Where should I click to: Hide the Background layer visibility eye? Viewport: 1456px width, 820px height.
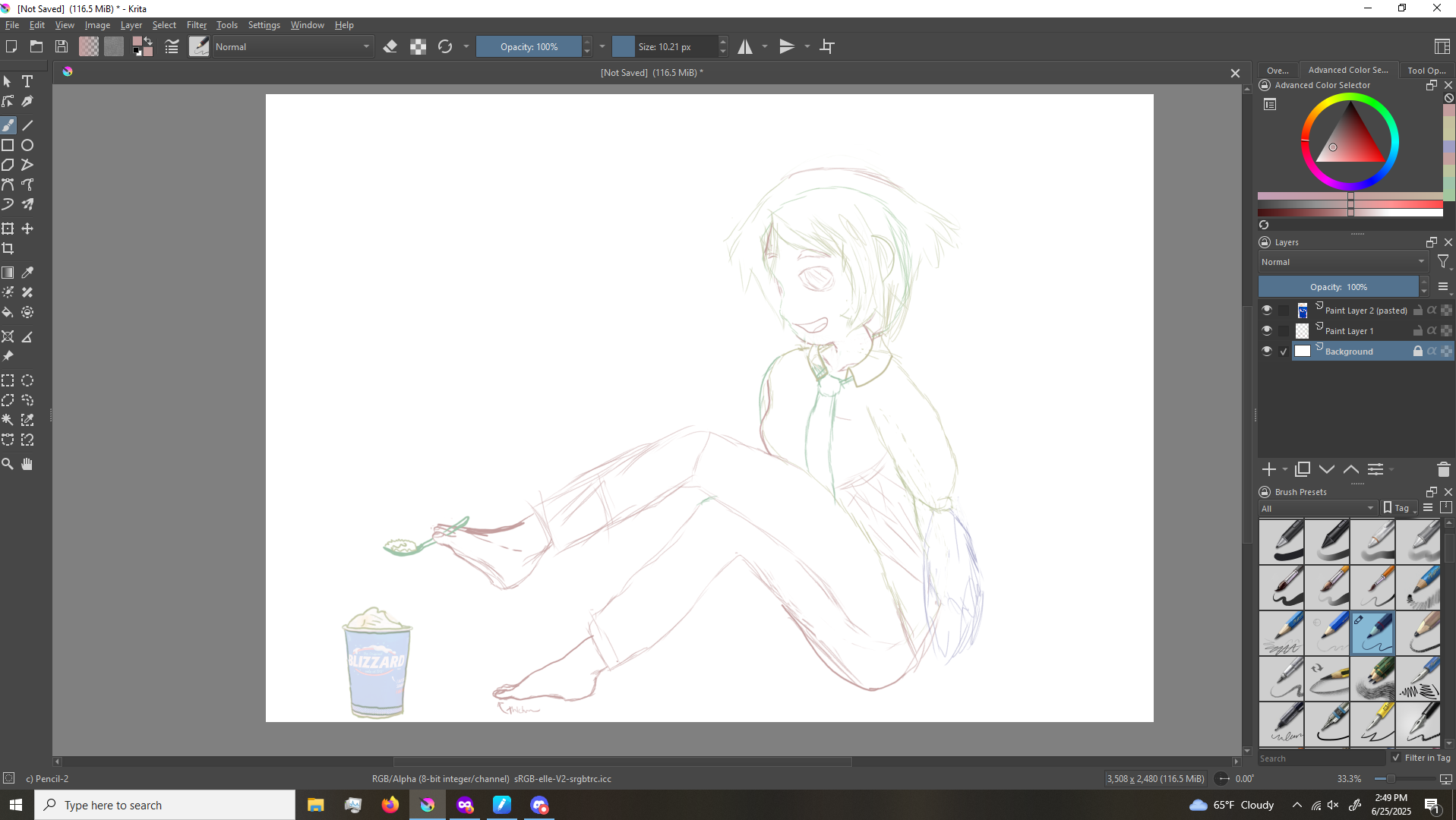tap(1266, 351)
